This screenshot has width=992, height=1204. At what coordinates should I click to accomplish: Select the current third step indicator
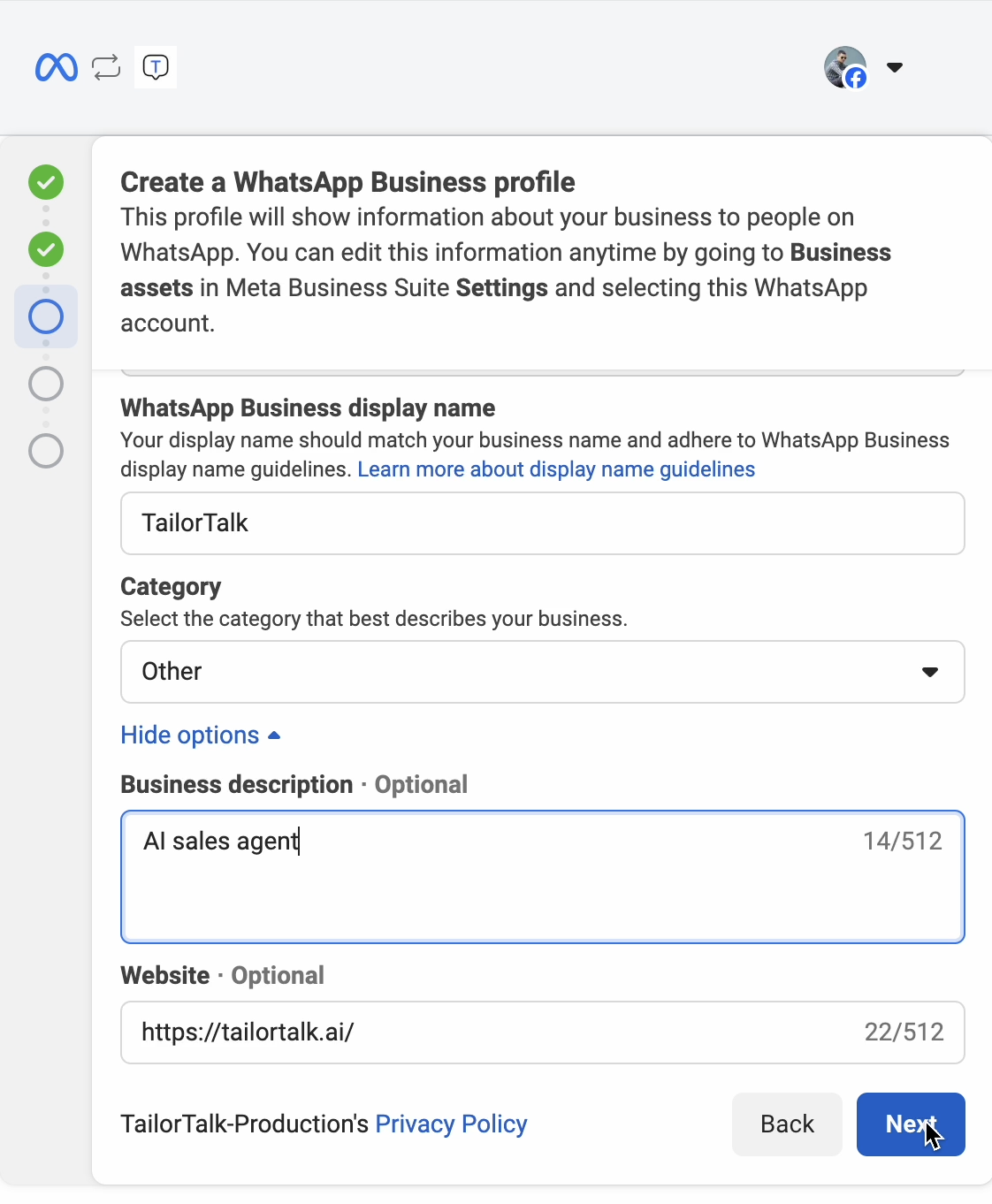46,316
